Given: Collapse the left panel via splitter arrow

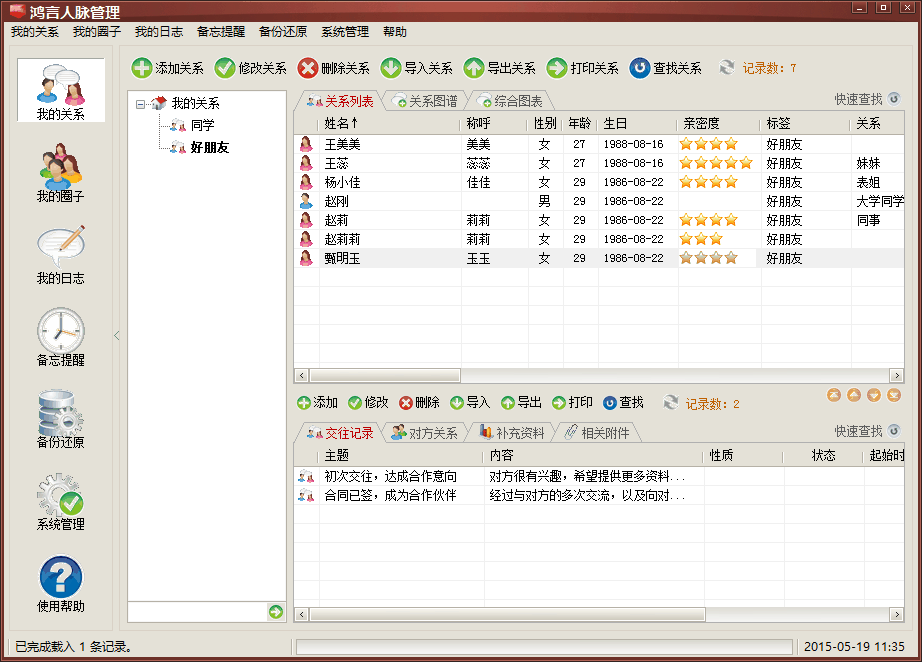Looking at the screenshot, I should point(116,336).
